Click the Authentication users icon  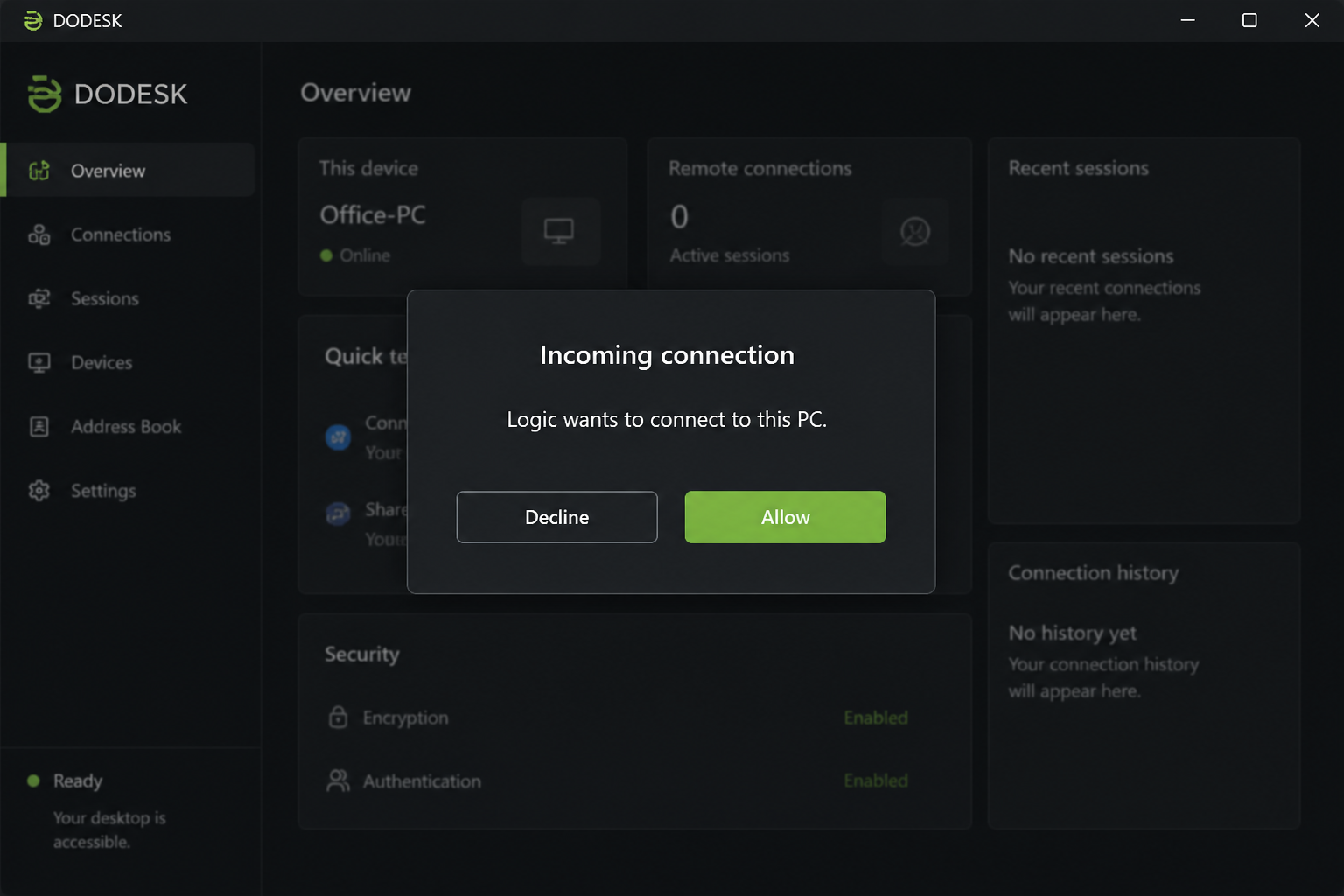tap(338, 780)
